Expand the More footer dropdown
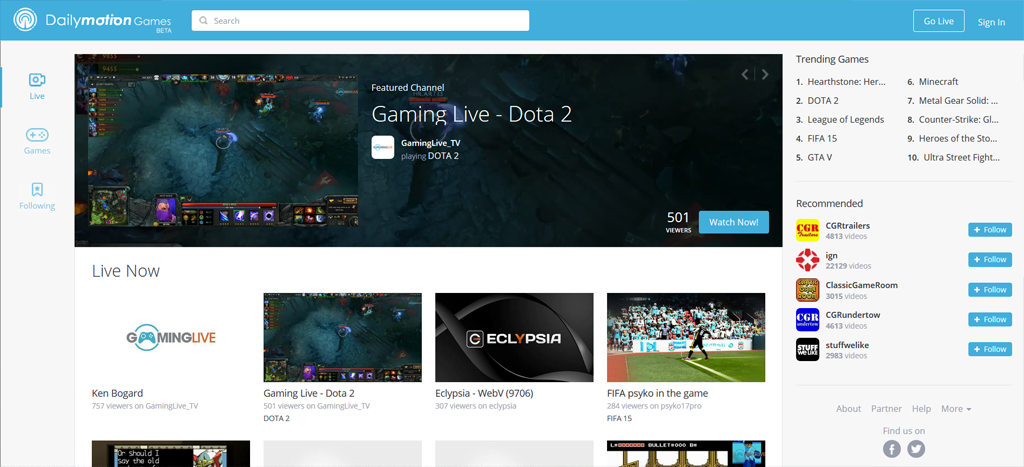The image size is (1024, 467). click(x=956, y=409)
